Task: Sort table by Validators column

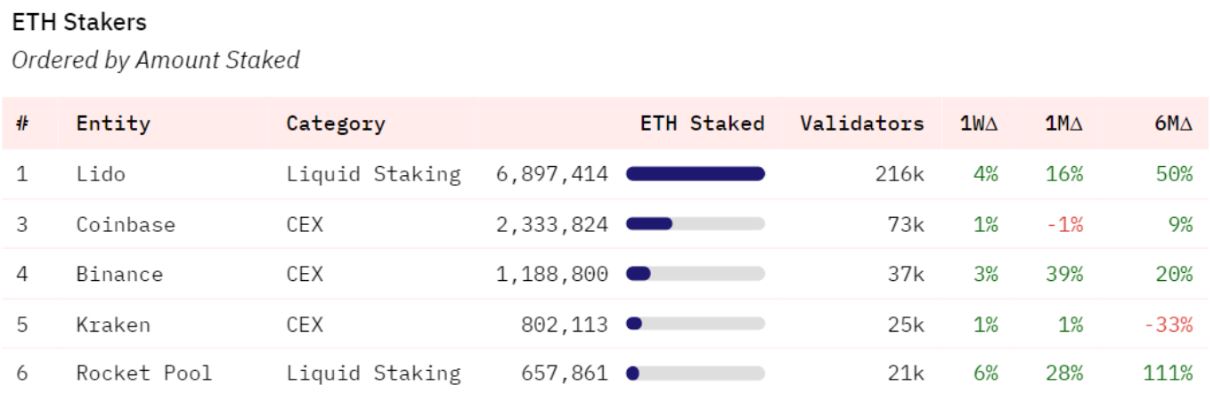Action: pos(862,125)
